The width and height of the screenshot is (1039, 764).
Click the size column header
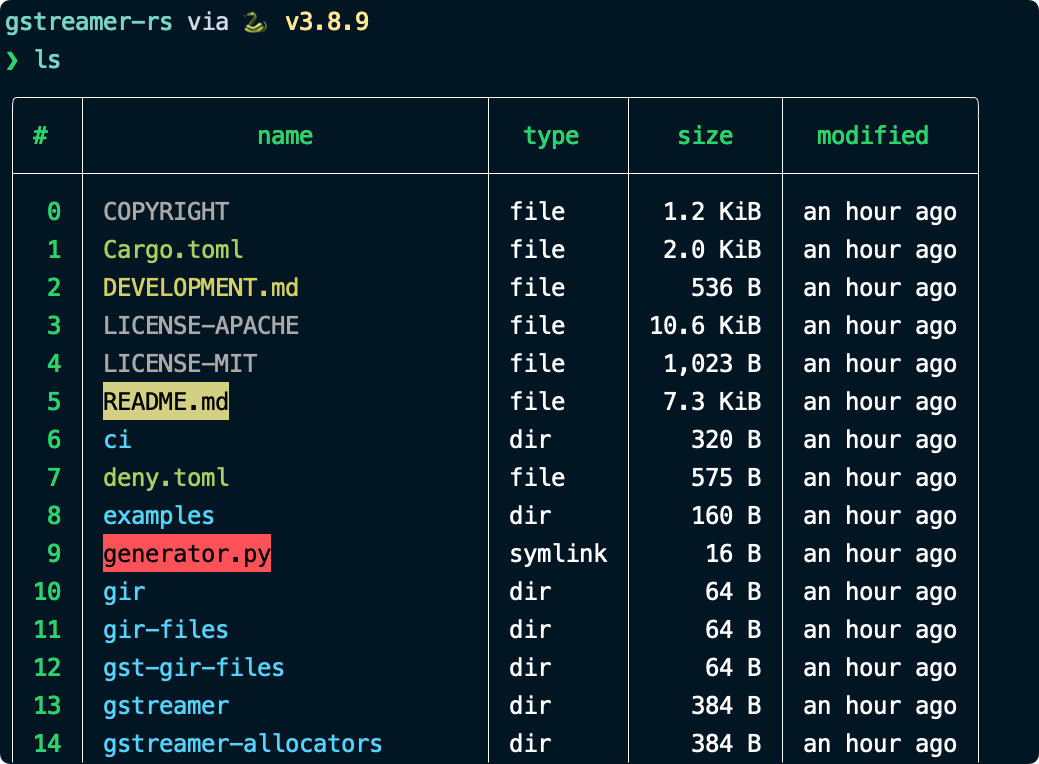coord(704,135)
